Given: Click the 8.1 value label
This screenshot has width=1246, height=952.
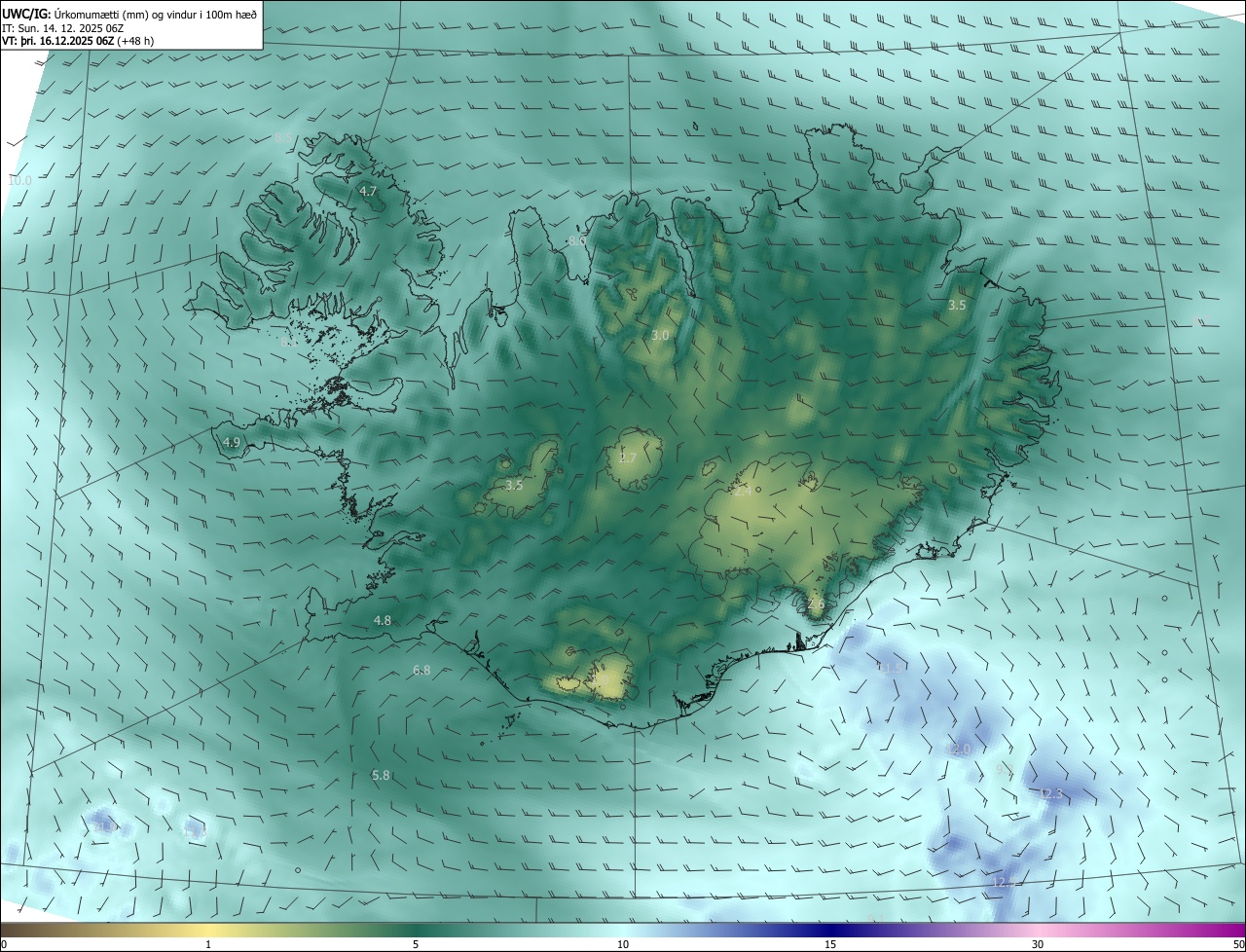Looking at the screenshot, I should click(x=288, y=342).
